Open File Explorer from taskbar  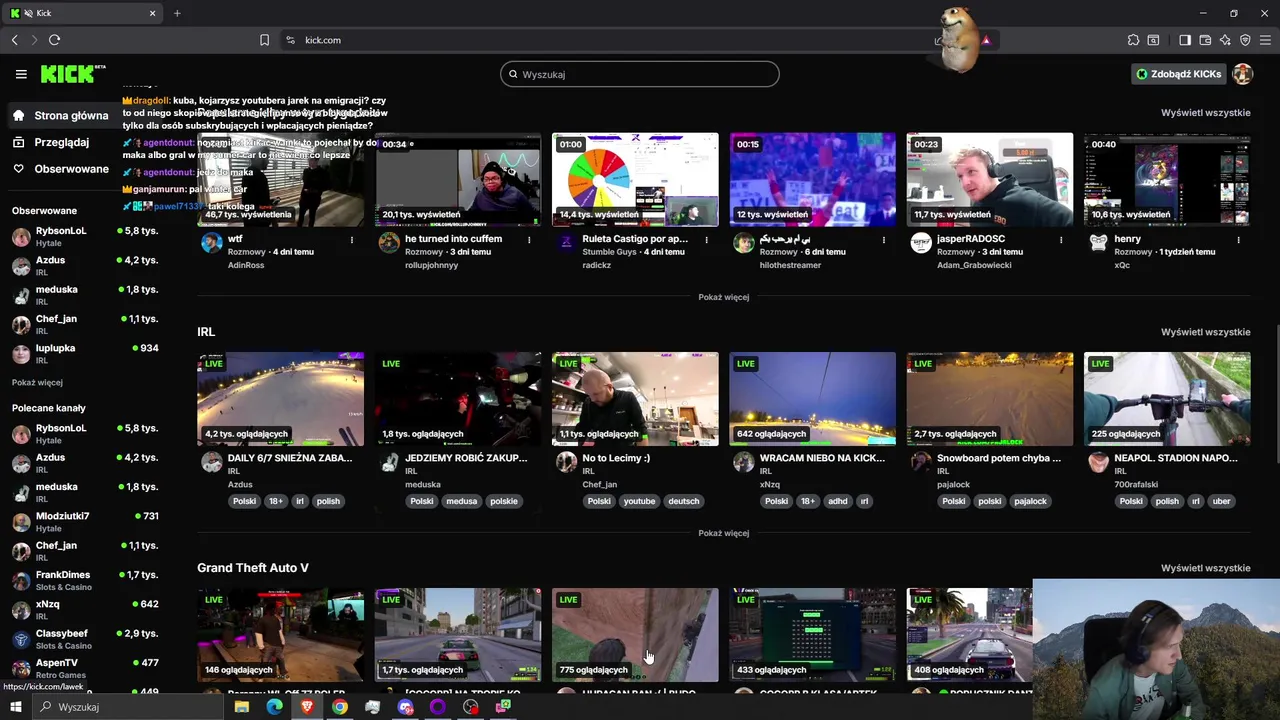pos(241,707)
